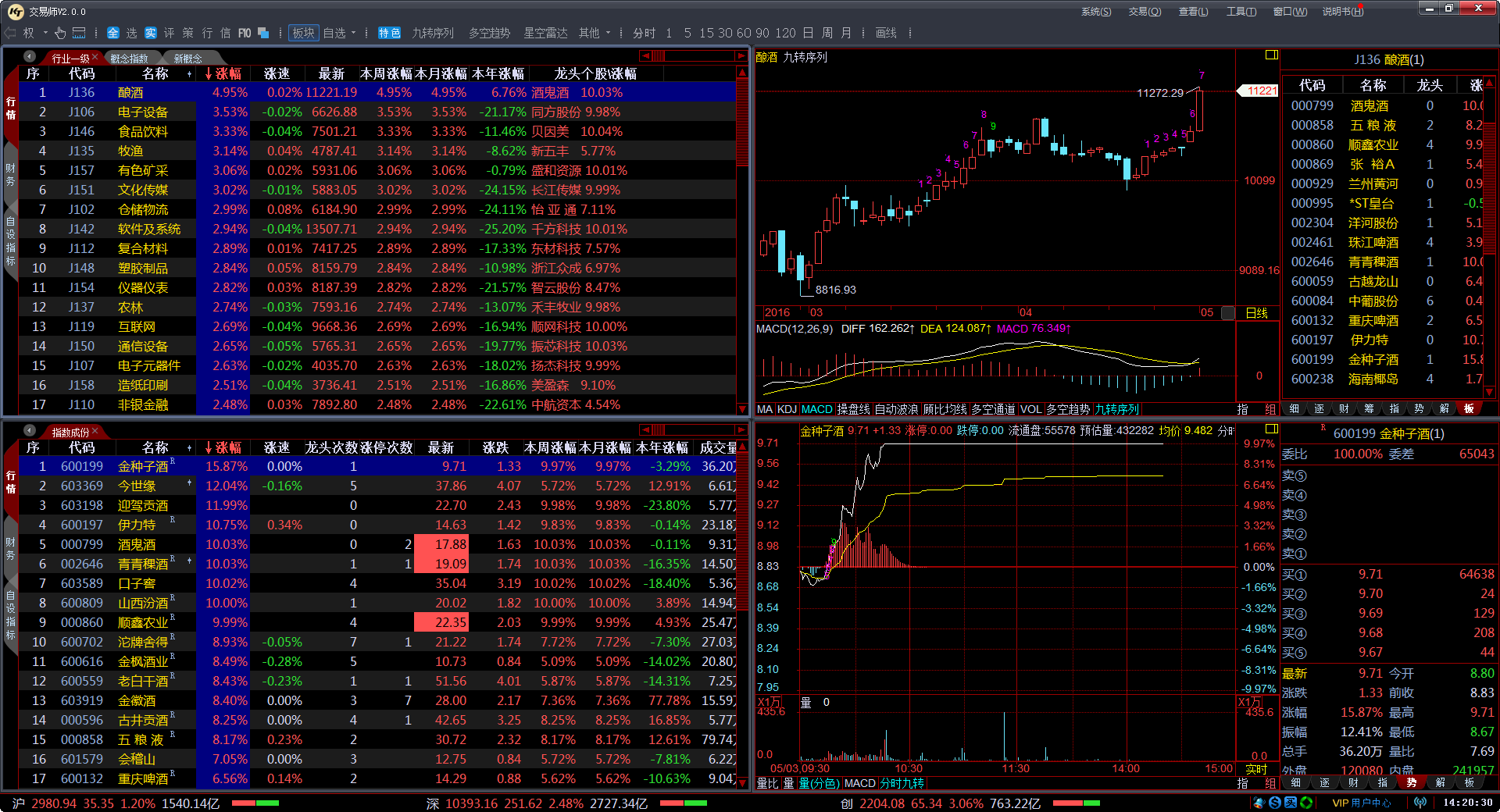Screen dimensions: 1500x812
Task: Open the 权 dropdown arrow in toolbar
Action: 45,33
